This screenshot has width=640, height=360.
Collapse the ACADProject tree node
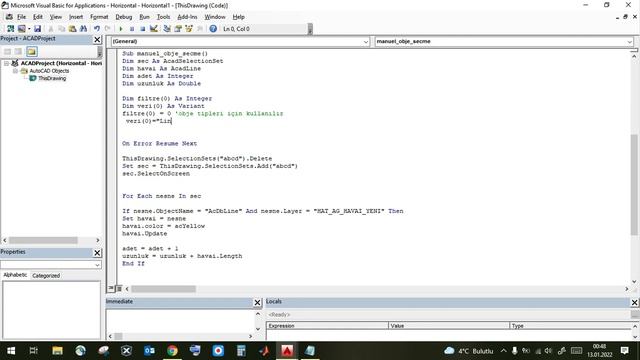click(7, 63)
